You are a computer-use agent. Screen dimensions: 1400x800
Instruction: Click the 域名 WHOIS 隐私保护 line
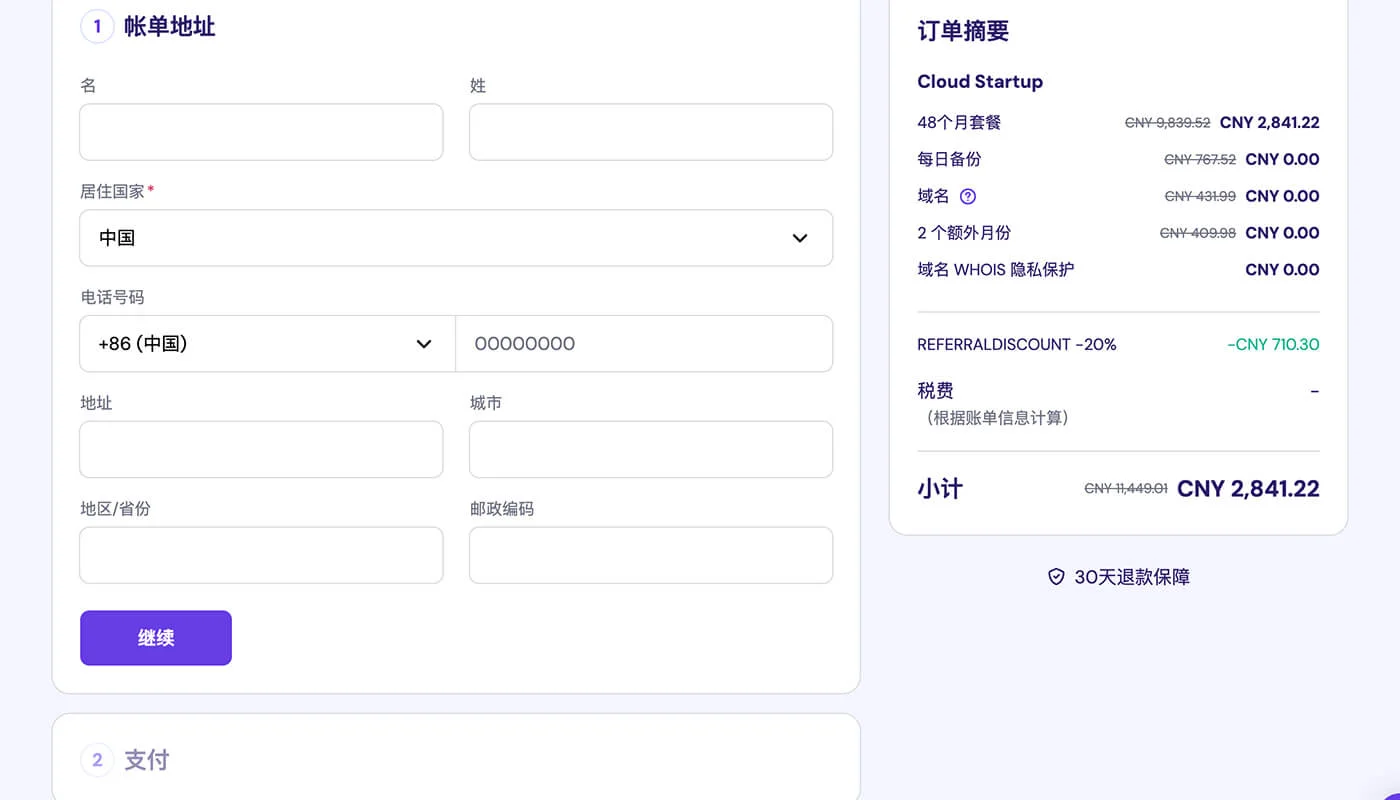click(x=995, y=269)
